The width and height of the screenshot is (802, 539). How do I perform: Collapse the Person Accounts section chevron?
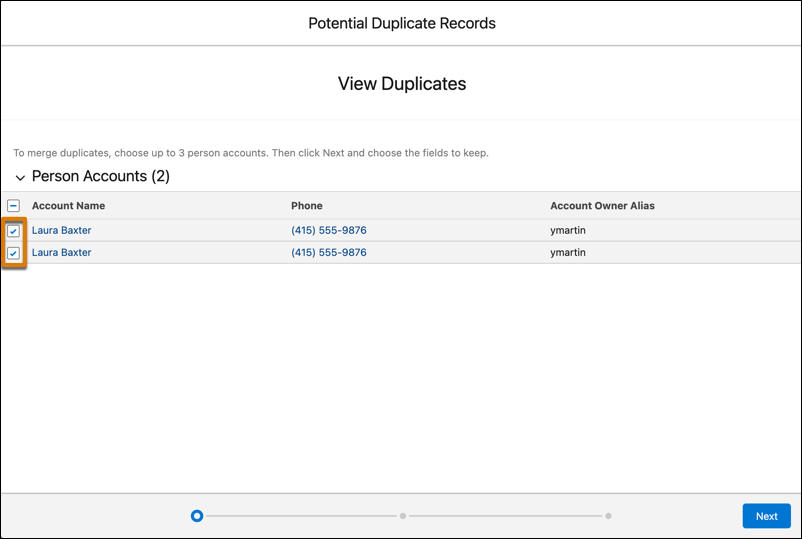point(20,178)
